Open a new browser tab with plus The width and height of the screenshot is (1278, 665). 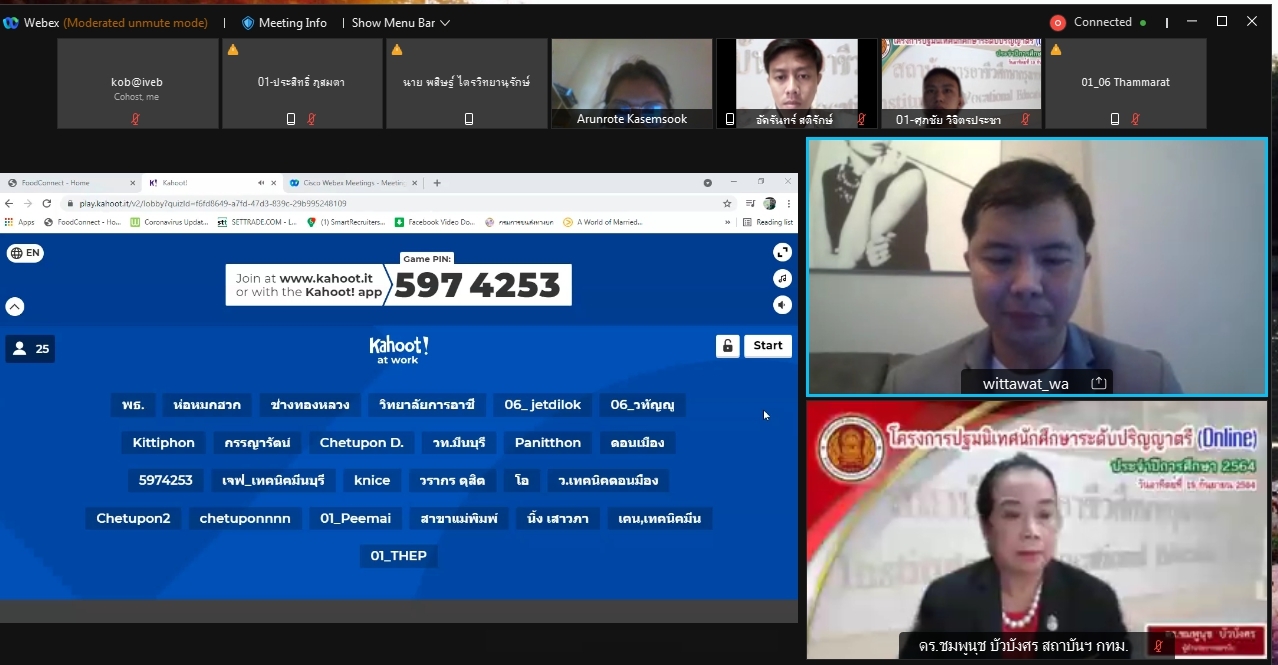(x=437, y=183)
